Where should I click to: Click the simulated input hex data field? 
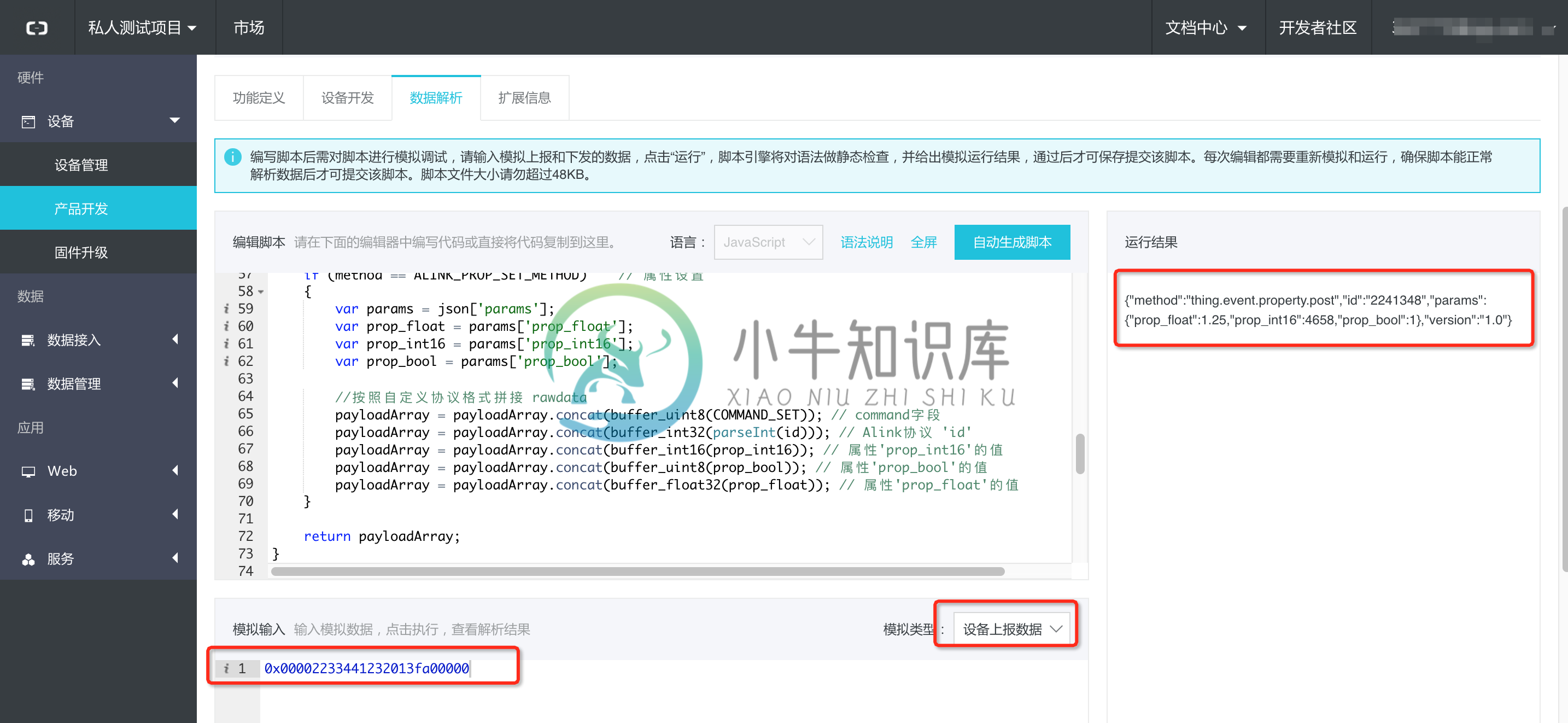[x=366, y=668]
